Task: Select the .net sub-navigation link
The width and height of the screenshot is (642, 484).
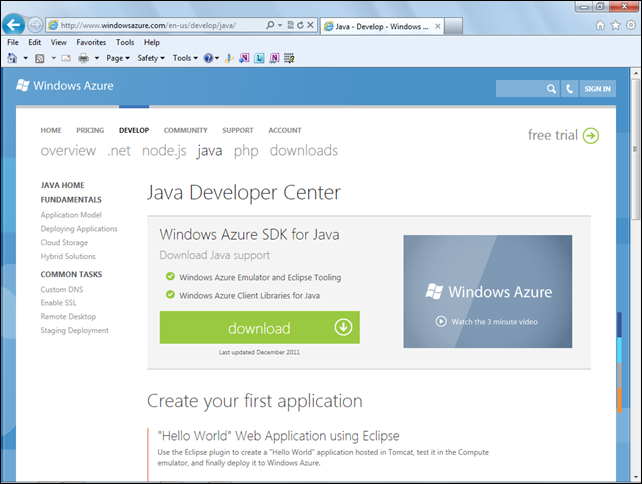Action: tap(119, 151)
